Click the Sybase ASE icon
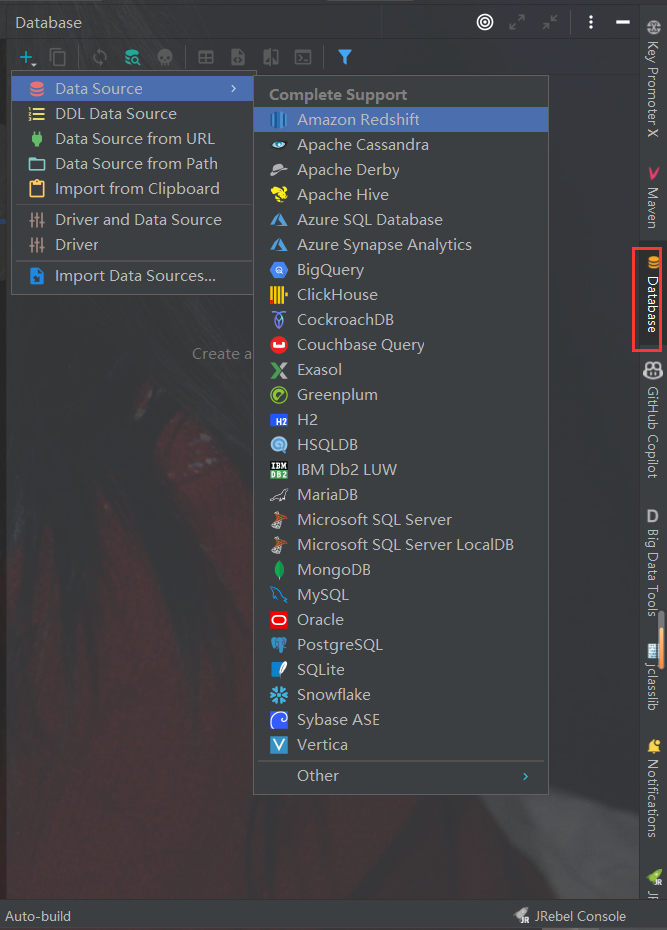The width and height of the screenshot is (667, 930). (279, 719)
